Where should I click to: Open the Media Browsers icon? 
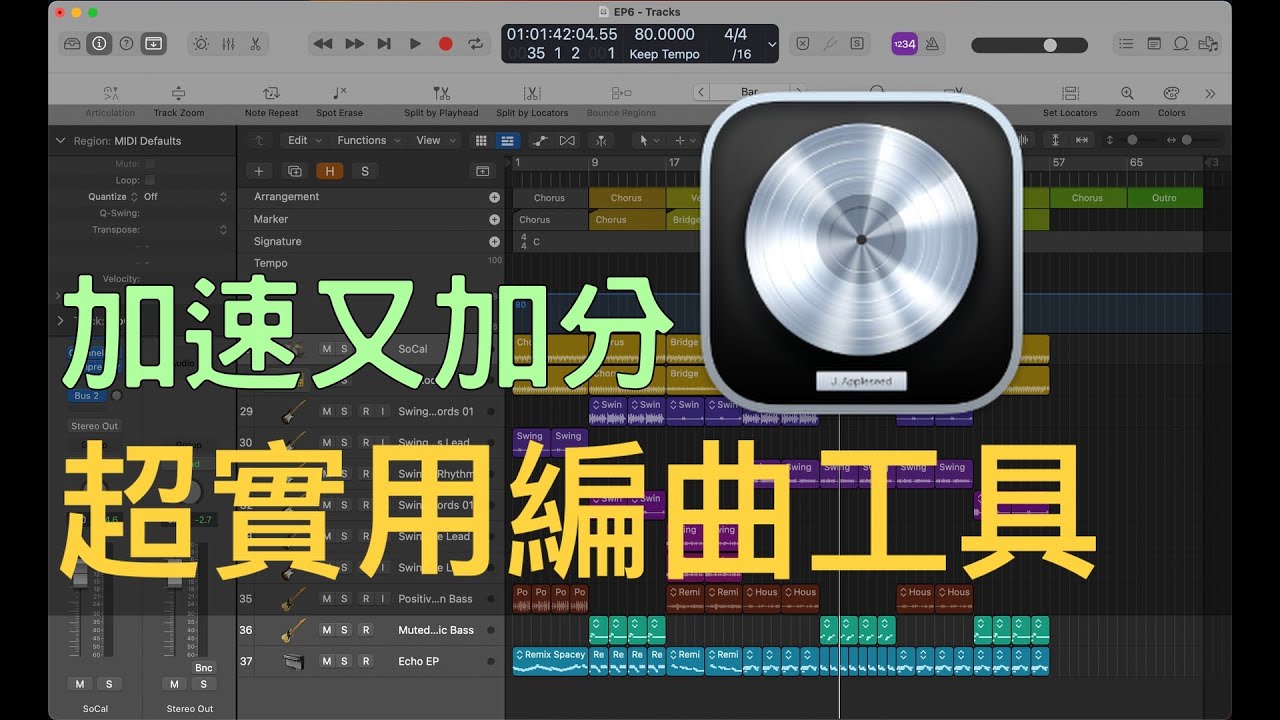pyautogui.click(x=1209, y=44)
